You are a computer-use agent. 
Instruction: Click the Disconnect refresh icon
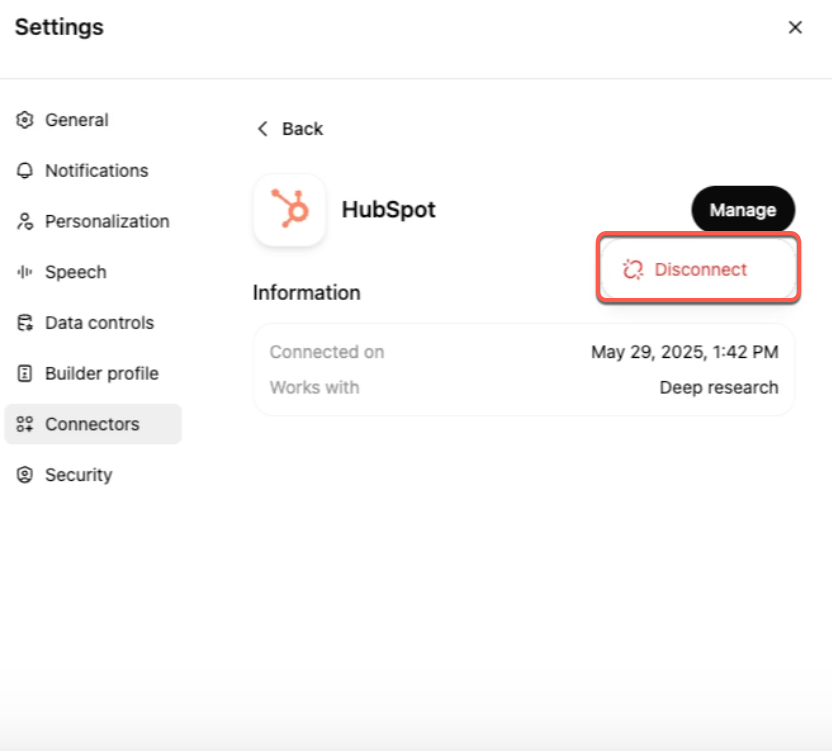(632, 269)
